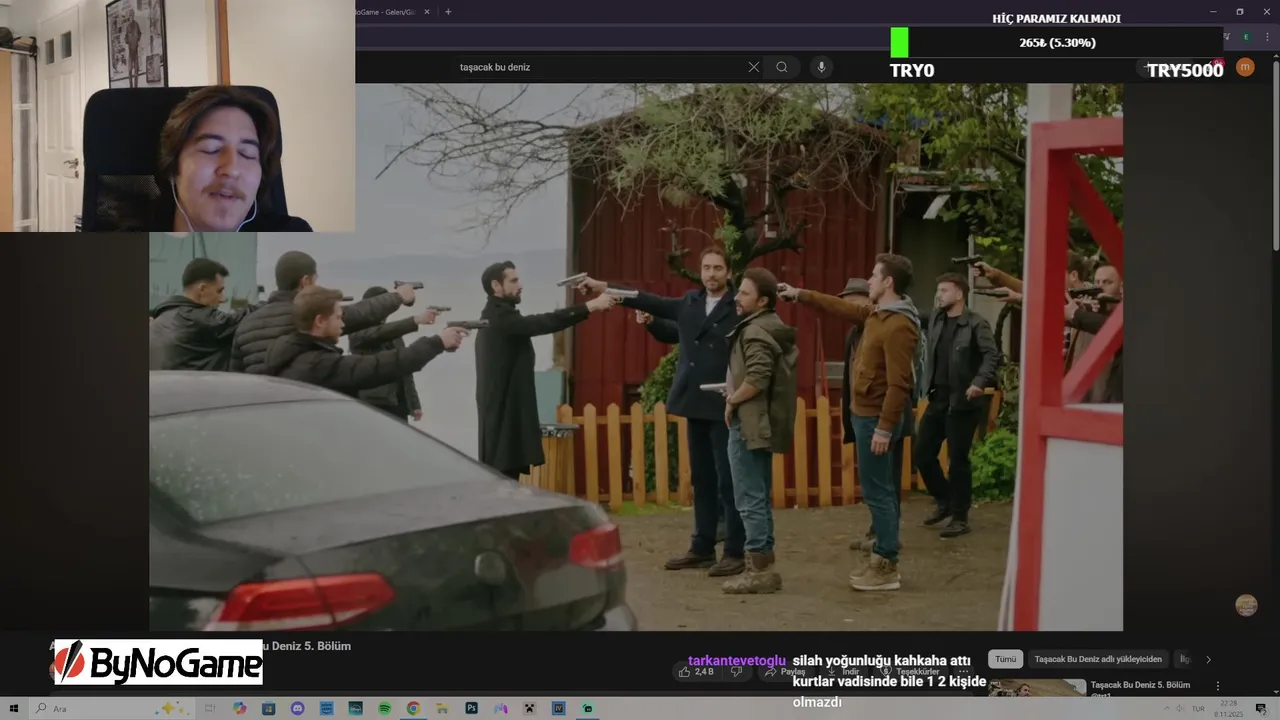Image resolution: width=1280 pixels, height=720 pixels.
Task: Open the recommended Taşacak Bu Deniz 5. Bölüm thumbnail
Action: tap(1037, 688)
